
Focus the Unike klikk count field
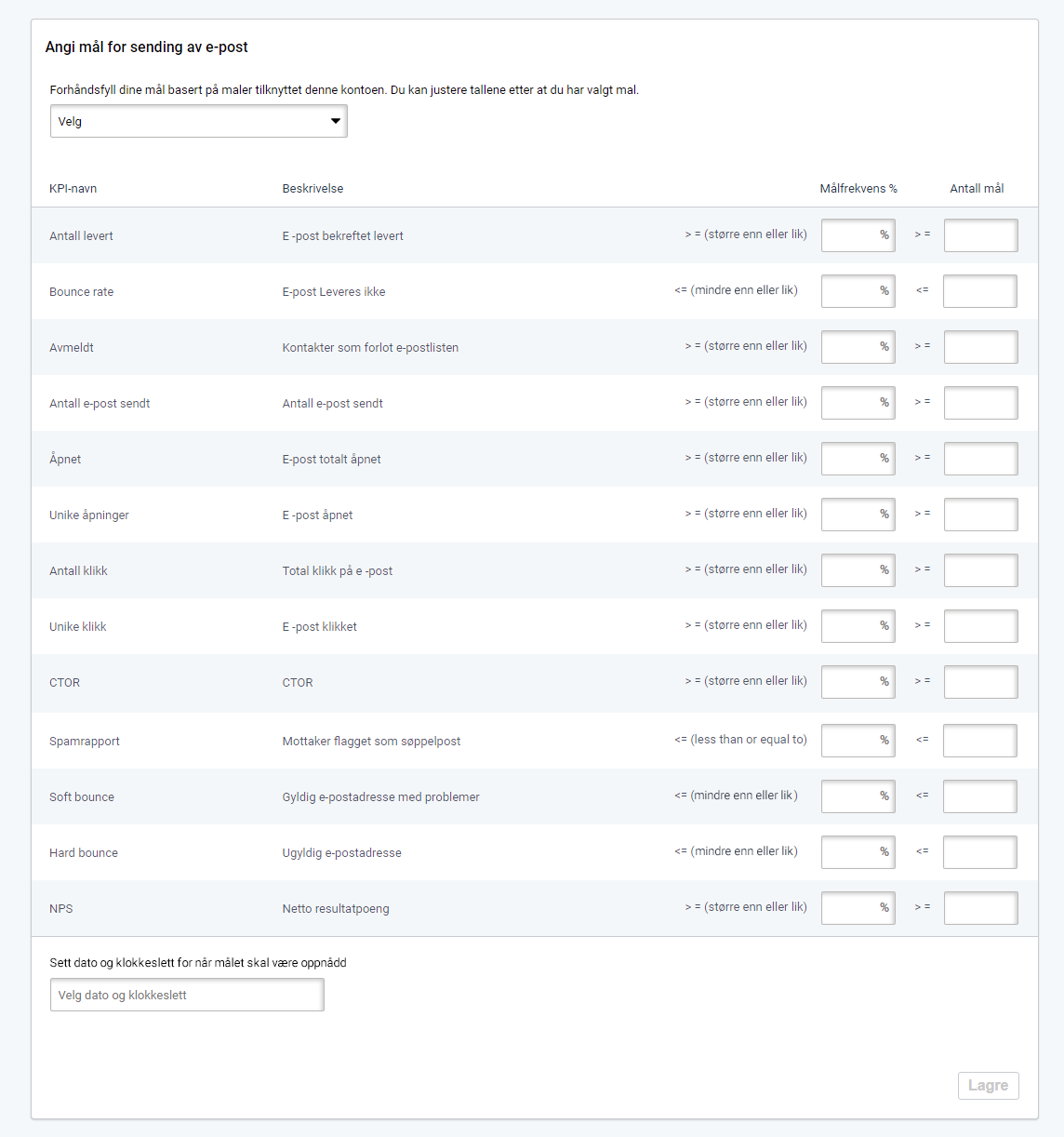coord(980,626)
